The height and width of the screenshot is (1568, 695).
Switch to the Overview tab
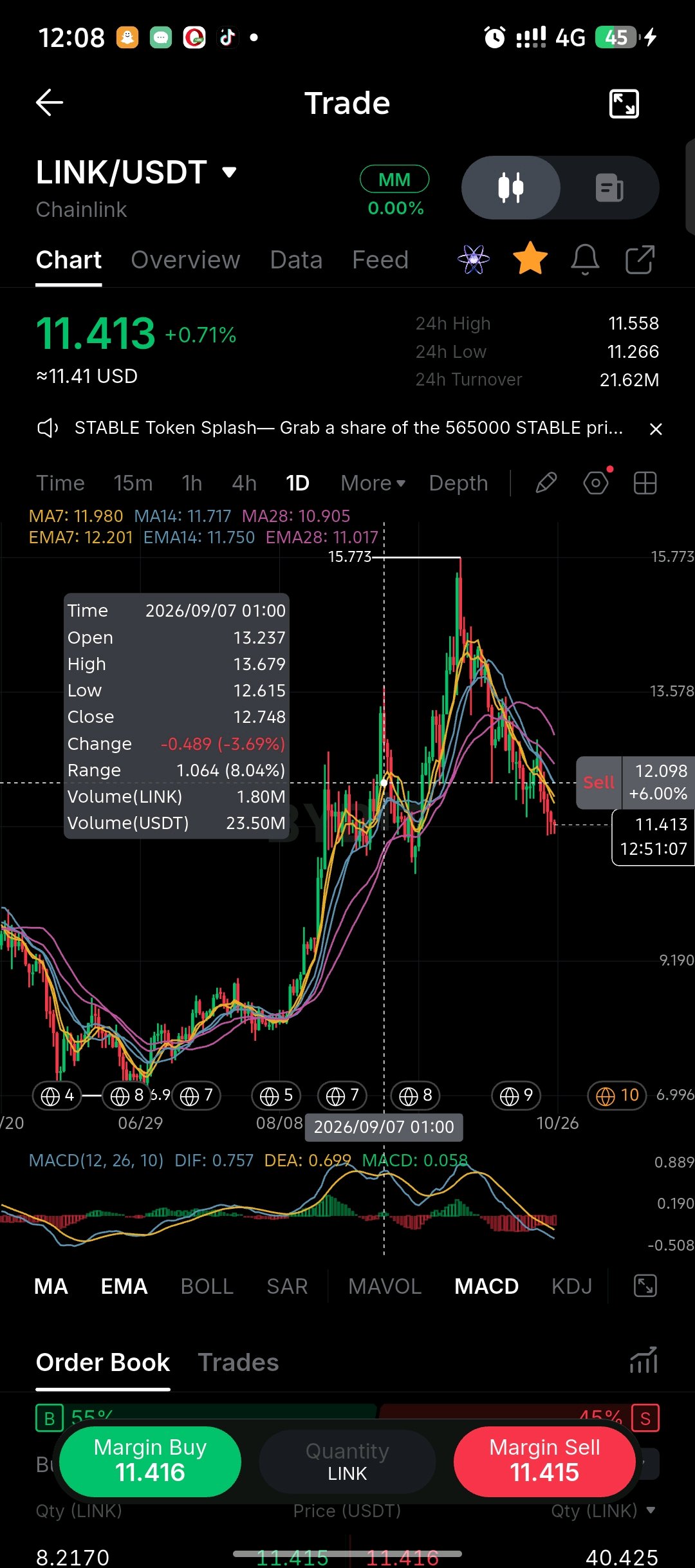(185, 260)
